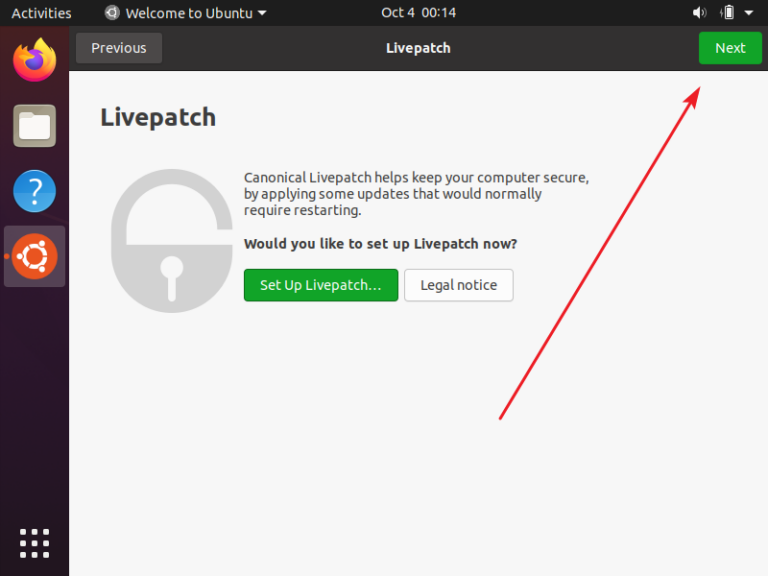Launch the Files manager from the dock
768x576 pixels.
click(34, 125)
